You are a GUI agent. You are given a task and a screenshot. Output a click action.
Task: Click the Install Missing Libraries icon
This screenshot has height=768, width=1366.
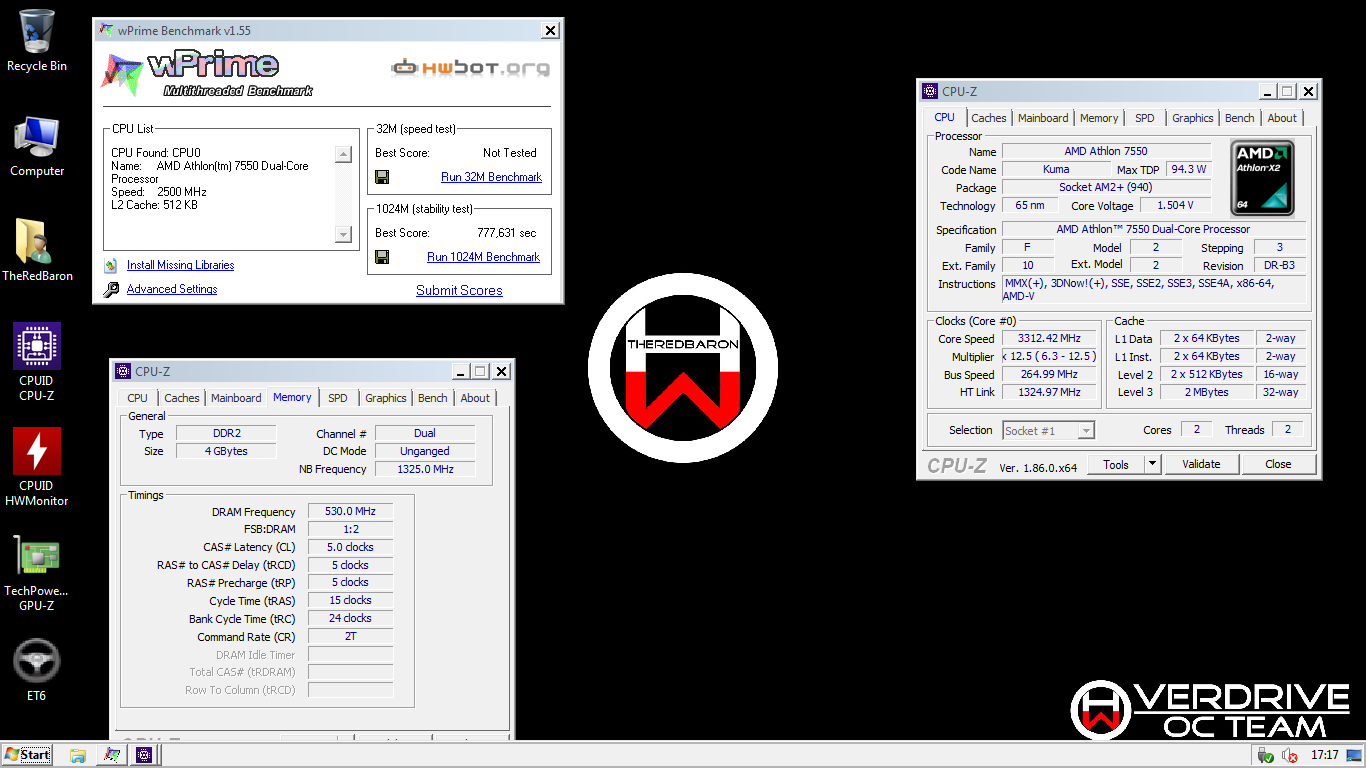[110, 266]
